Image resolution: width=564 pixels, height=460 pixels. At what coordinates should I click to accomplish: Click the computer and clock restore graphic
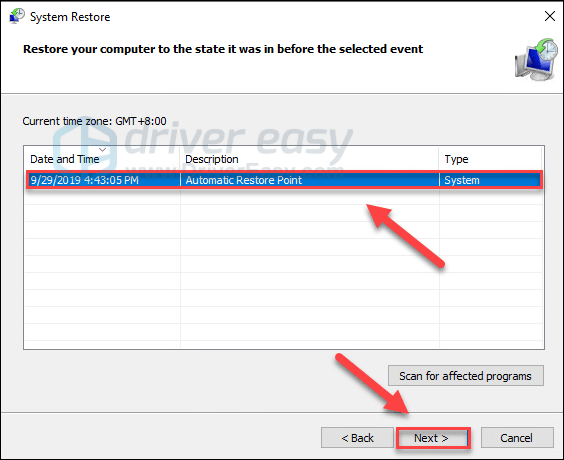(536, 59)
